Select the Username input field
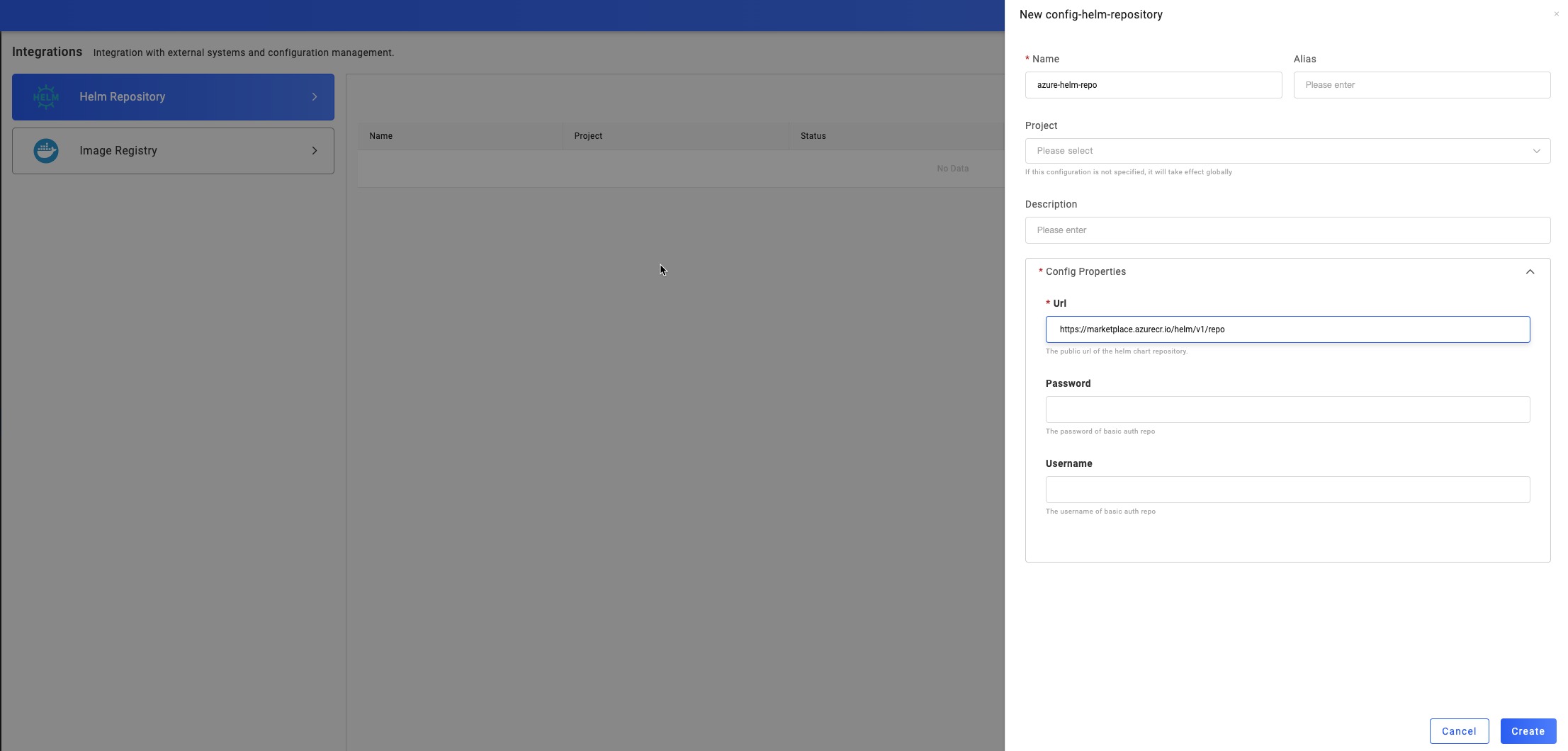This screenshot has width=1568, height=751. [x=1287, y=490]
